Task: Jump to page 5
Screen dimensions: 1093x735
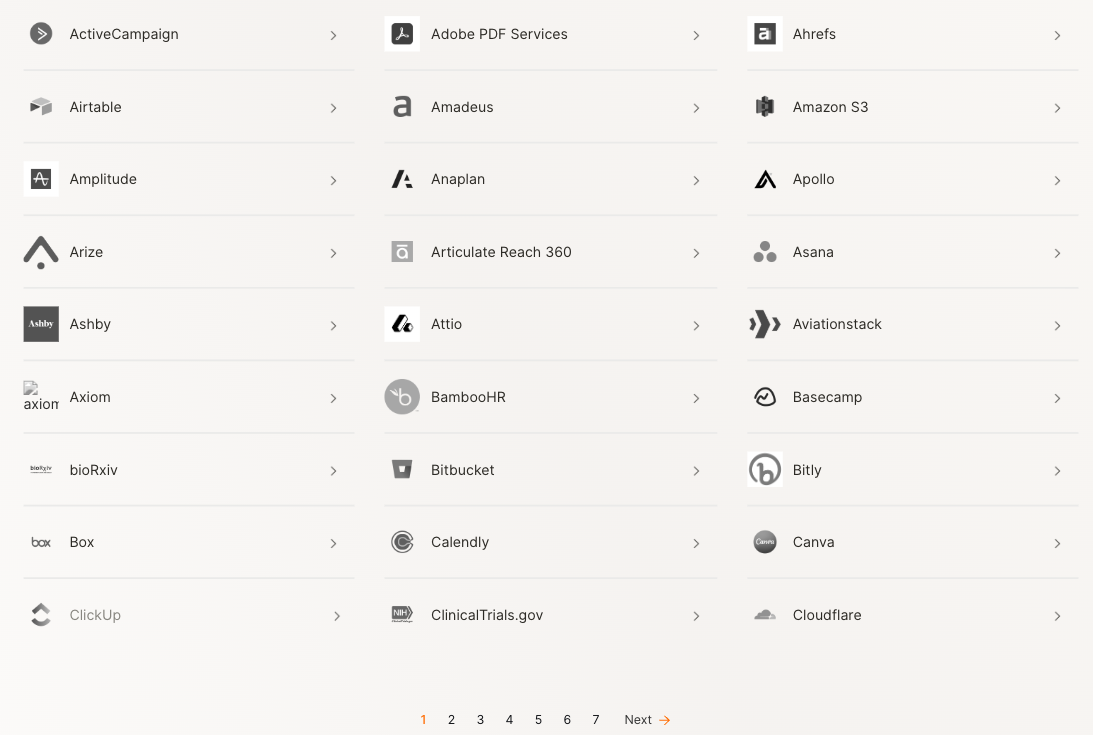Action: [x=538, y=720]
